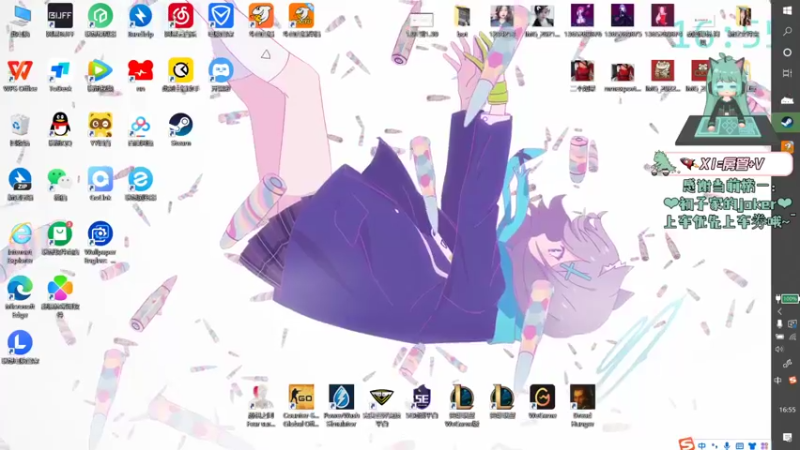This screenshot has height=450, width=800.
Task: Open the orange question-mark taskbar app
Action: click(787, 146)
